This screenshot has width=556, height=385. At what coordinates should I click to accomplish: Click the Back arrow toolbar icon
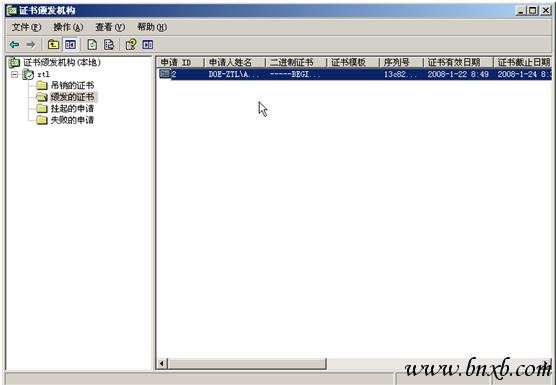tap(14, 45)
